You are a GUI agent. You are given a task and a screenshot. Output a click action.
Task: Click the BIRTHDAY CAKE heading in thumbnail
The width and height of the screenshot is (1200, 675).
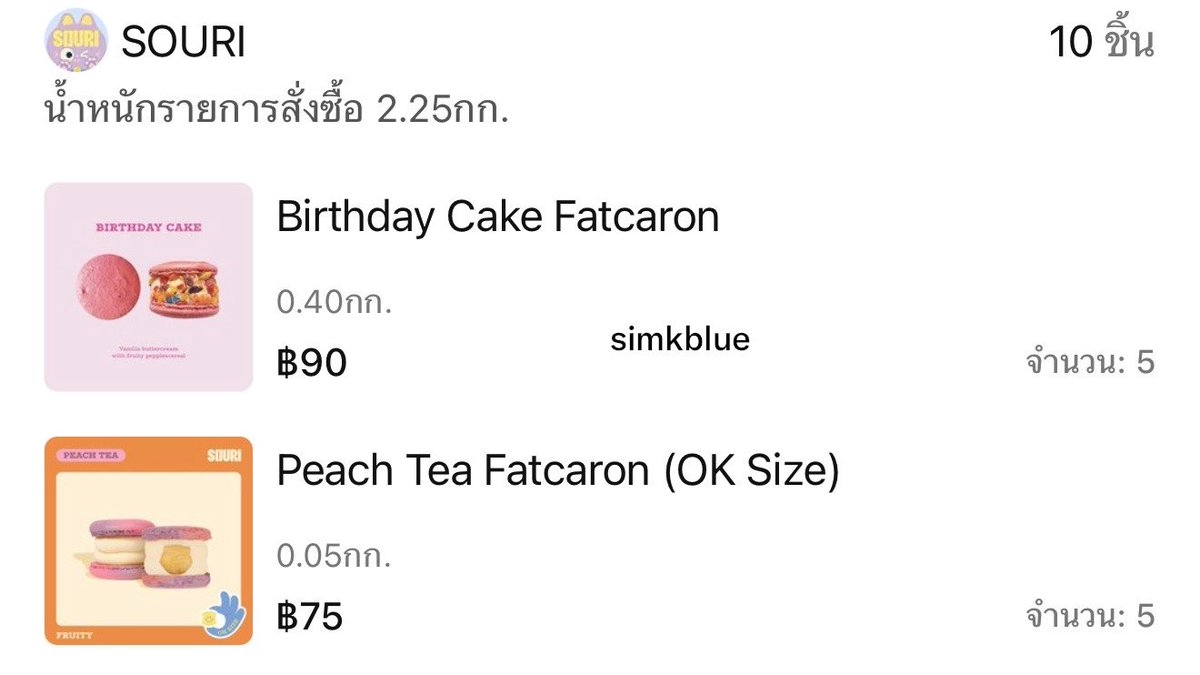pyautogui.click(x=148, y=227)
